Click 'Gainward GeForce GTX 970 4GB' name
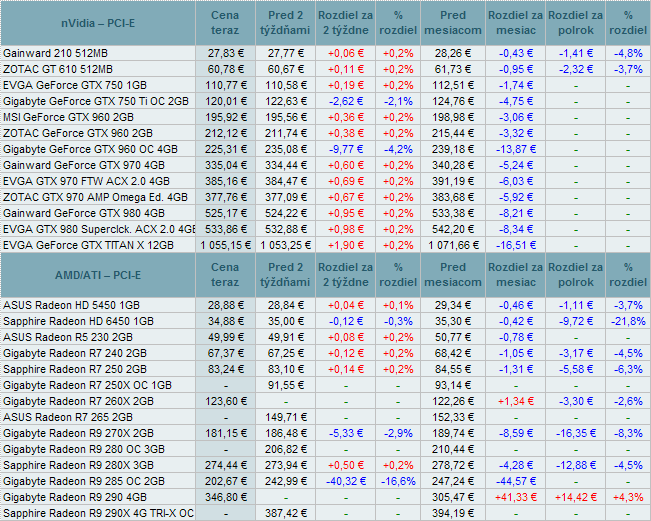Viewport: 651px width, 521px height. pyautogui.click(x=84, y=165)
